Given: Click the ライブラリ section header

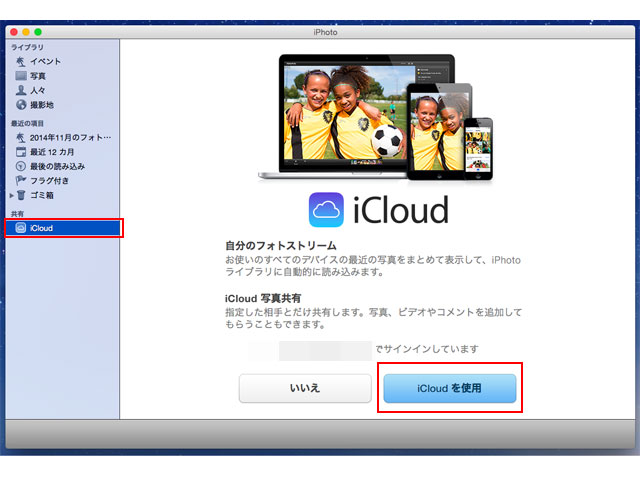Looking at the screenshot, I should tap(27, 47).
